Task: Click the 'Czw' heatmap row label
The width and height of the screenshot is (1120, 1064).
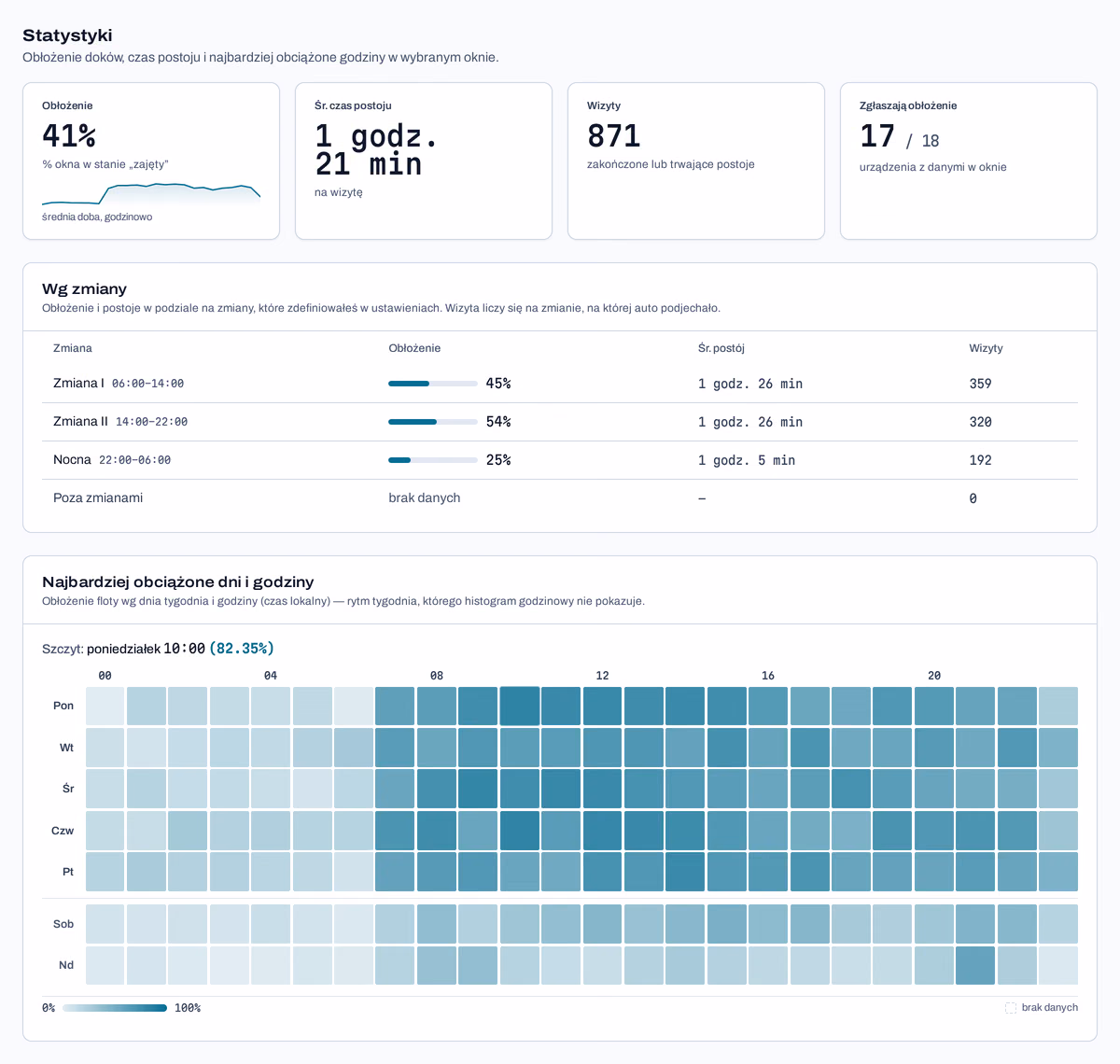Action: tap(63, 831)
